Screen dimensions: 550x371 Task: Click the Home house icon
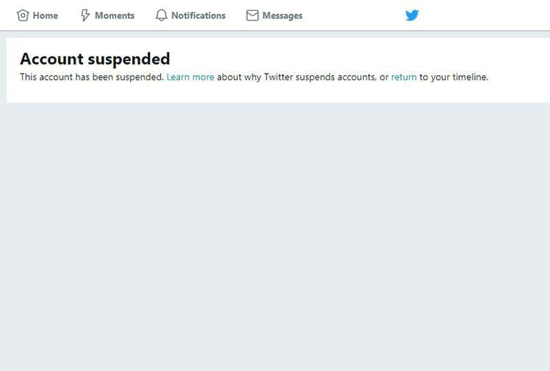(x=23, y=15)
